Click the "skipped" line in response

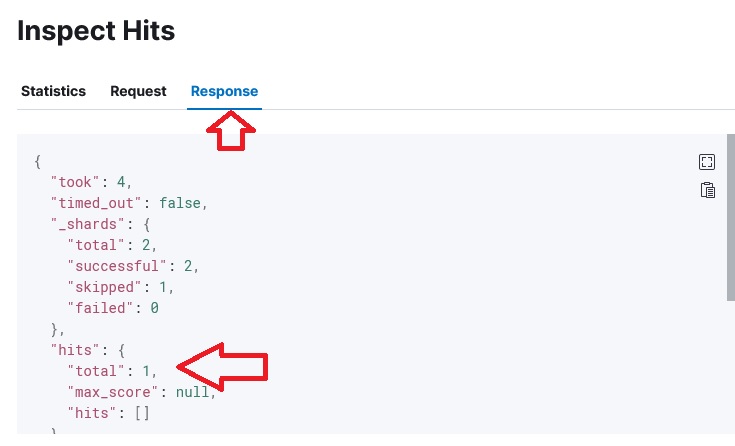tap(120, 287)
